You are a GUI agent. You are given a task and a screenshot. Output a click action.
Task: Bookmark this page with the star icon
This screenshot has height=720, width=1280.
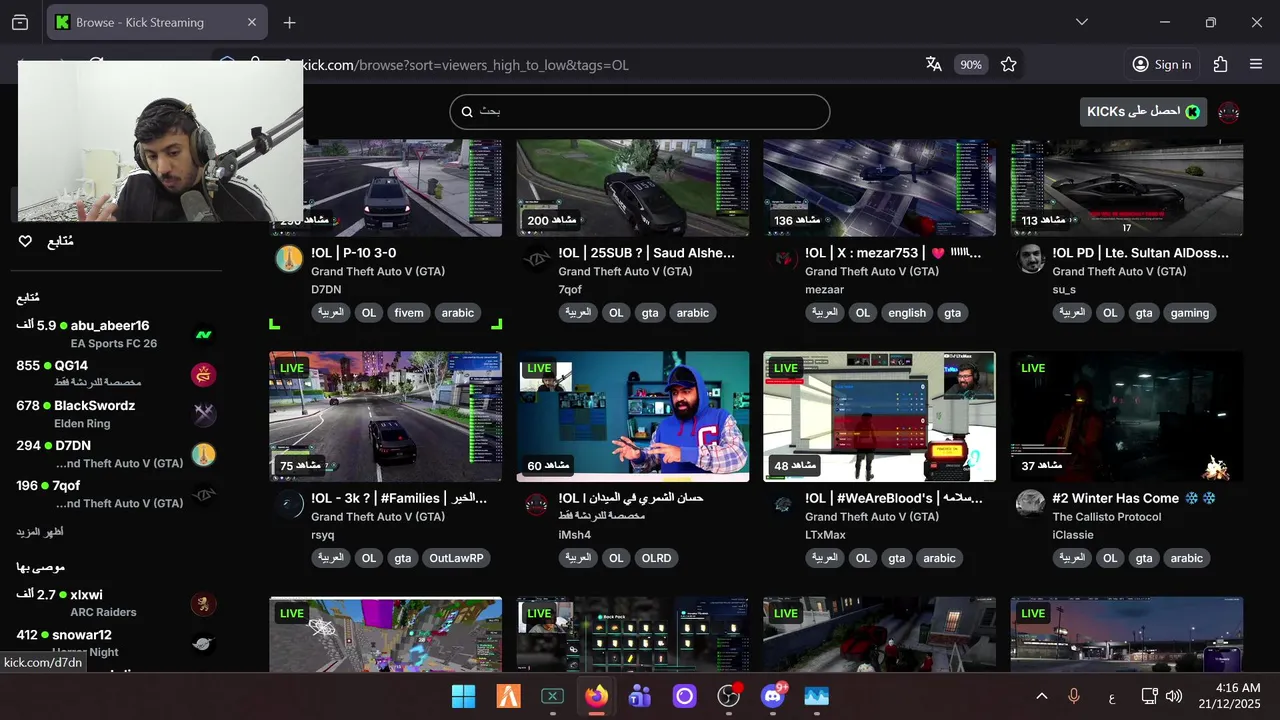(x=1008, y=64)
